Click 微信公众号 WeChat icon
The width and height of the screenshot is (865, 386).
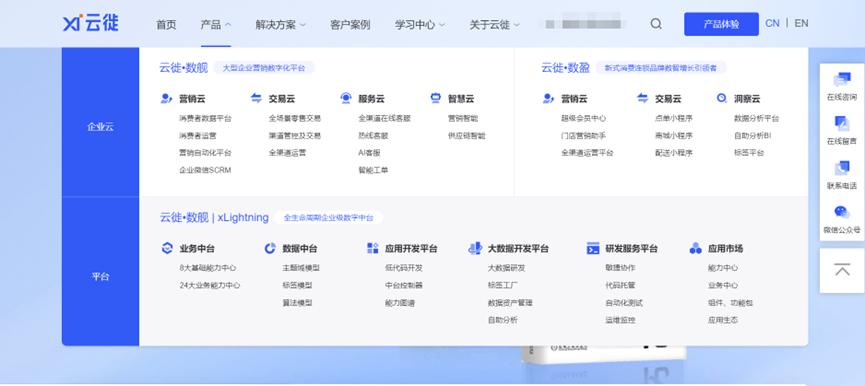pos(842,212)
